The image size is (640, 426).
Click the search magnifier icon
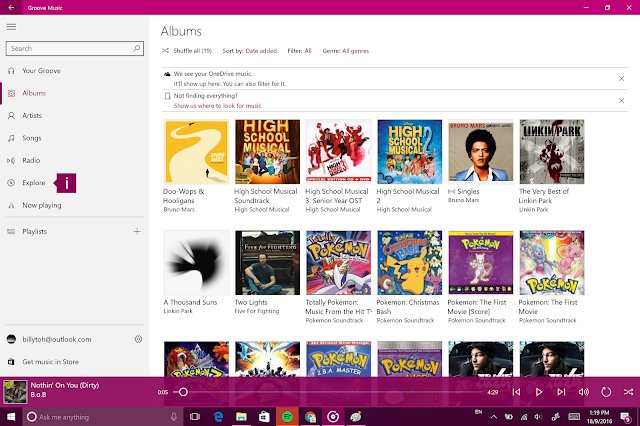coord(137,48)
